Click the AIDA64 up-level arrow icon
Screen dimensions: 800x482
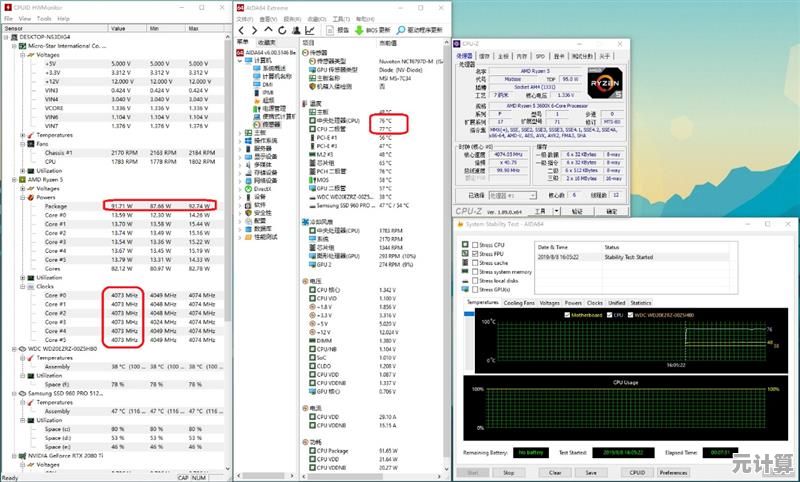click(267, 30)
